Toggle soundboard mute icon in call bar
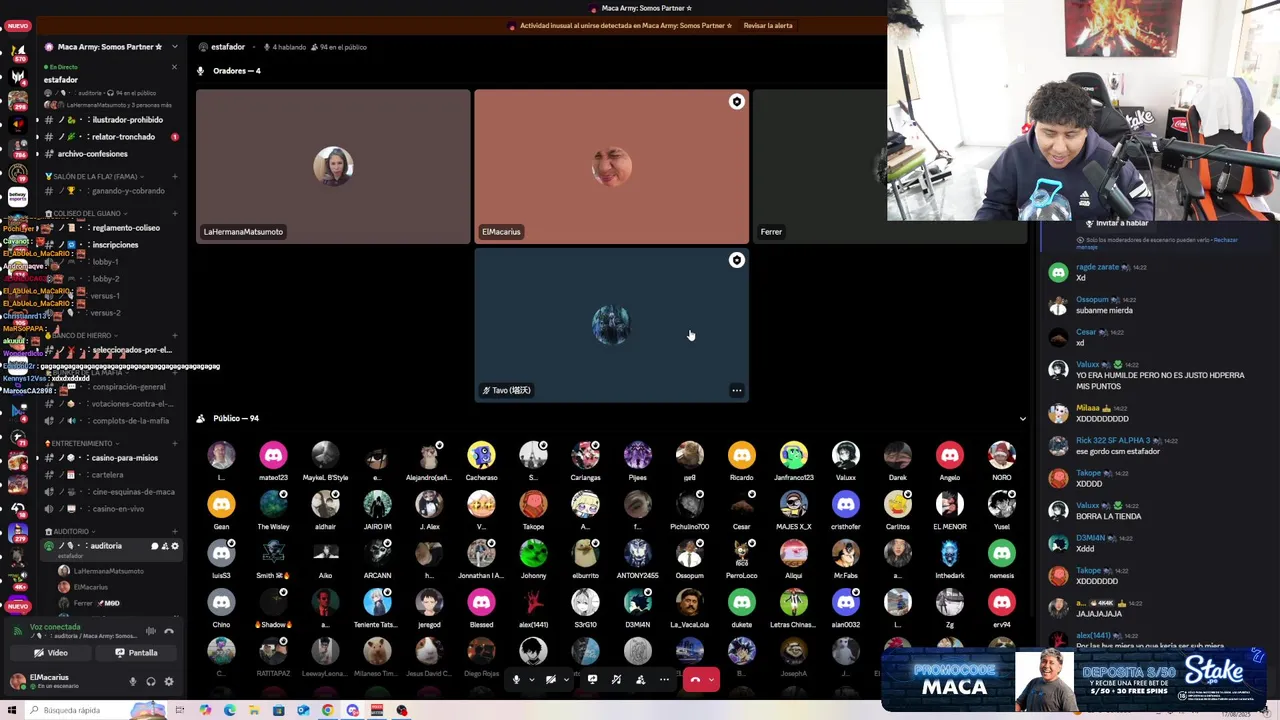Viewport: 1280px width, 720px height. (x=616, y=680)
